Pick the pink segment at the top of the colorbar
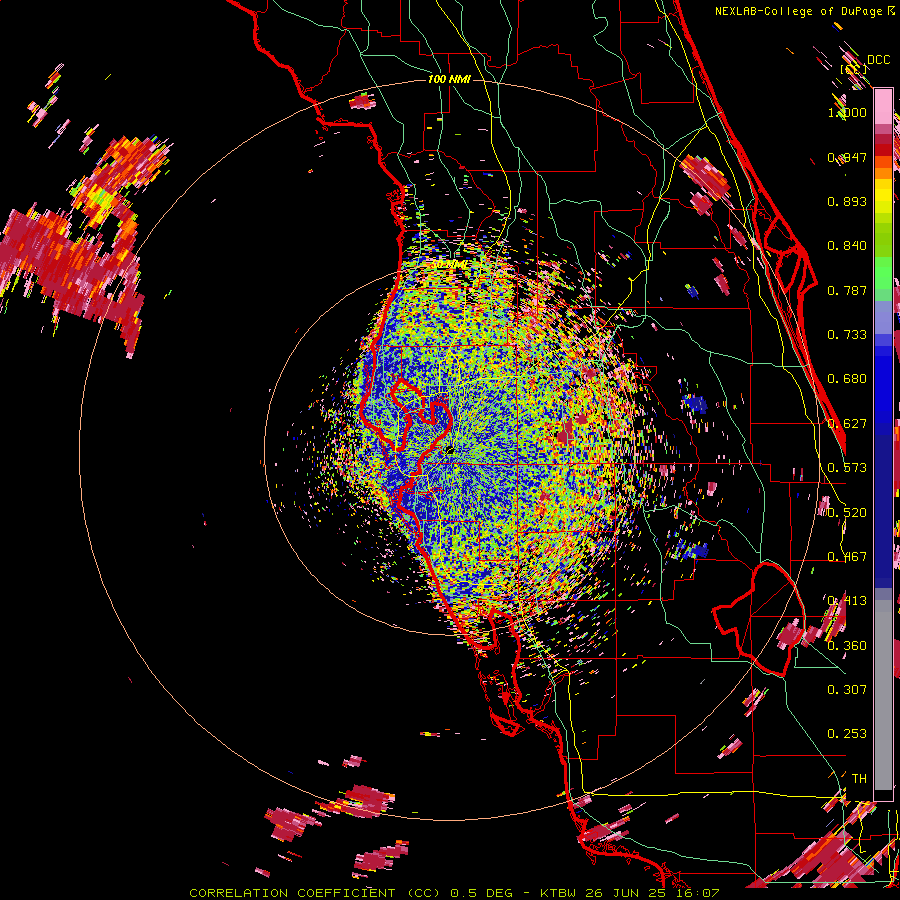Image resolution: width=900 pixels, height=900 pixels. [883, 106]
